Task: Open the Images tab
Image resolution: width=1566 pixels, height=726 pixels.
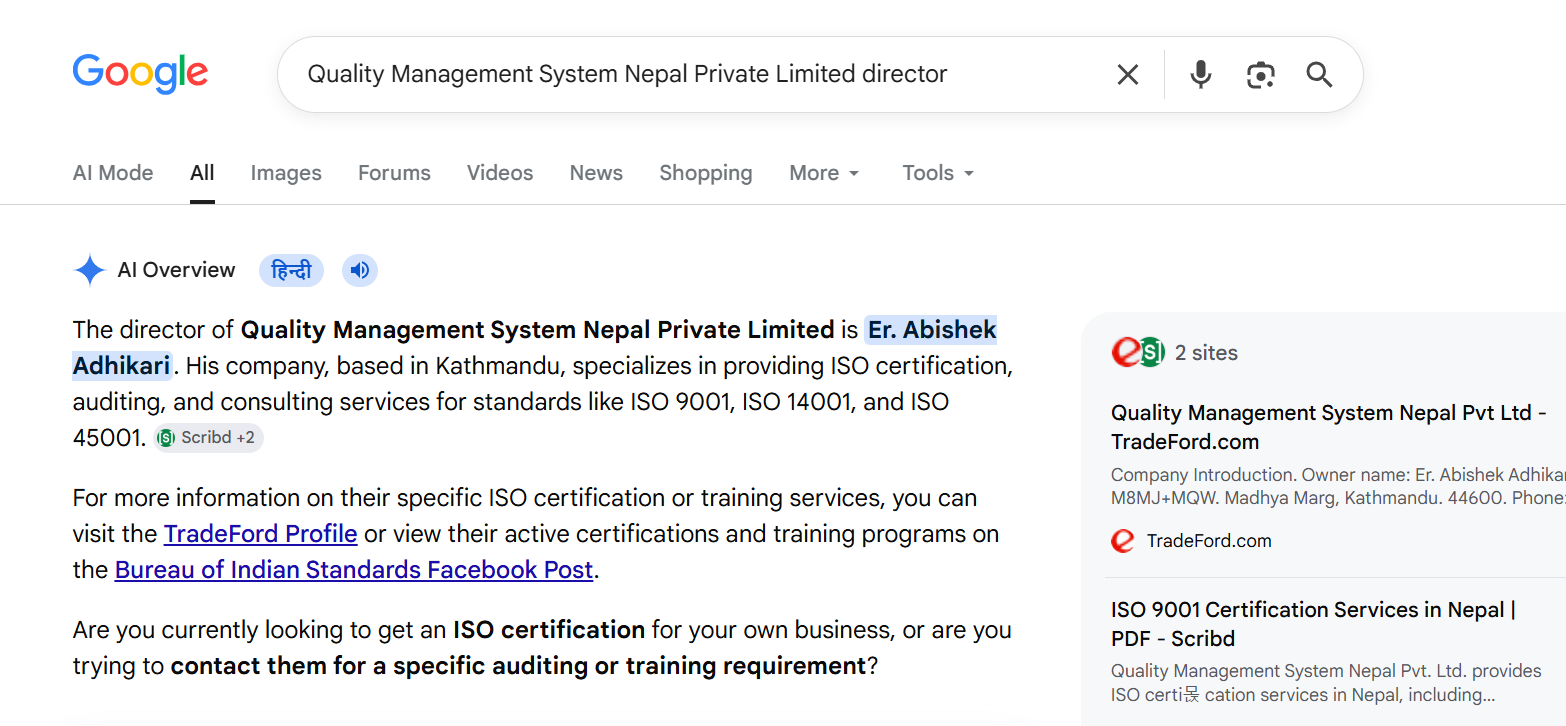Action: point(286,173)
